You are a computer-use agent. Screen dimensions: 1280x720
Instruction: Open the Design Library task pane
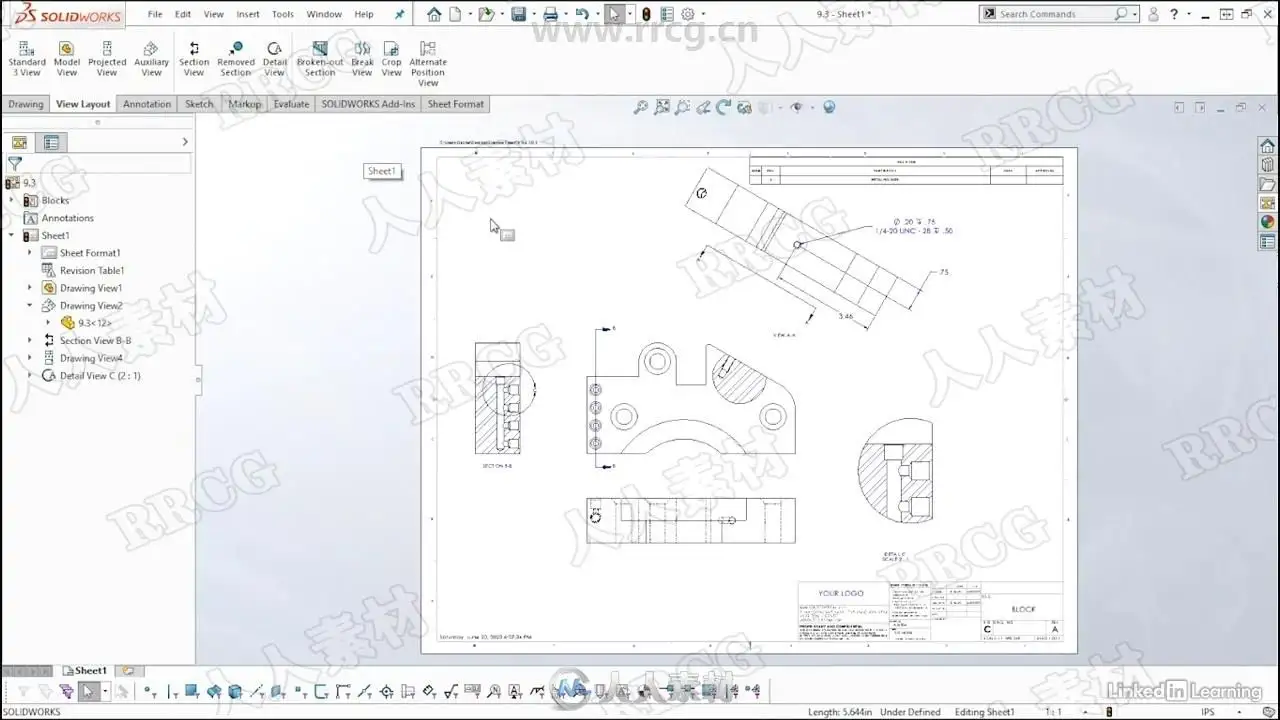(1267, 165)
